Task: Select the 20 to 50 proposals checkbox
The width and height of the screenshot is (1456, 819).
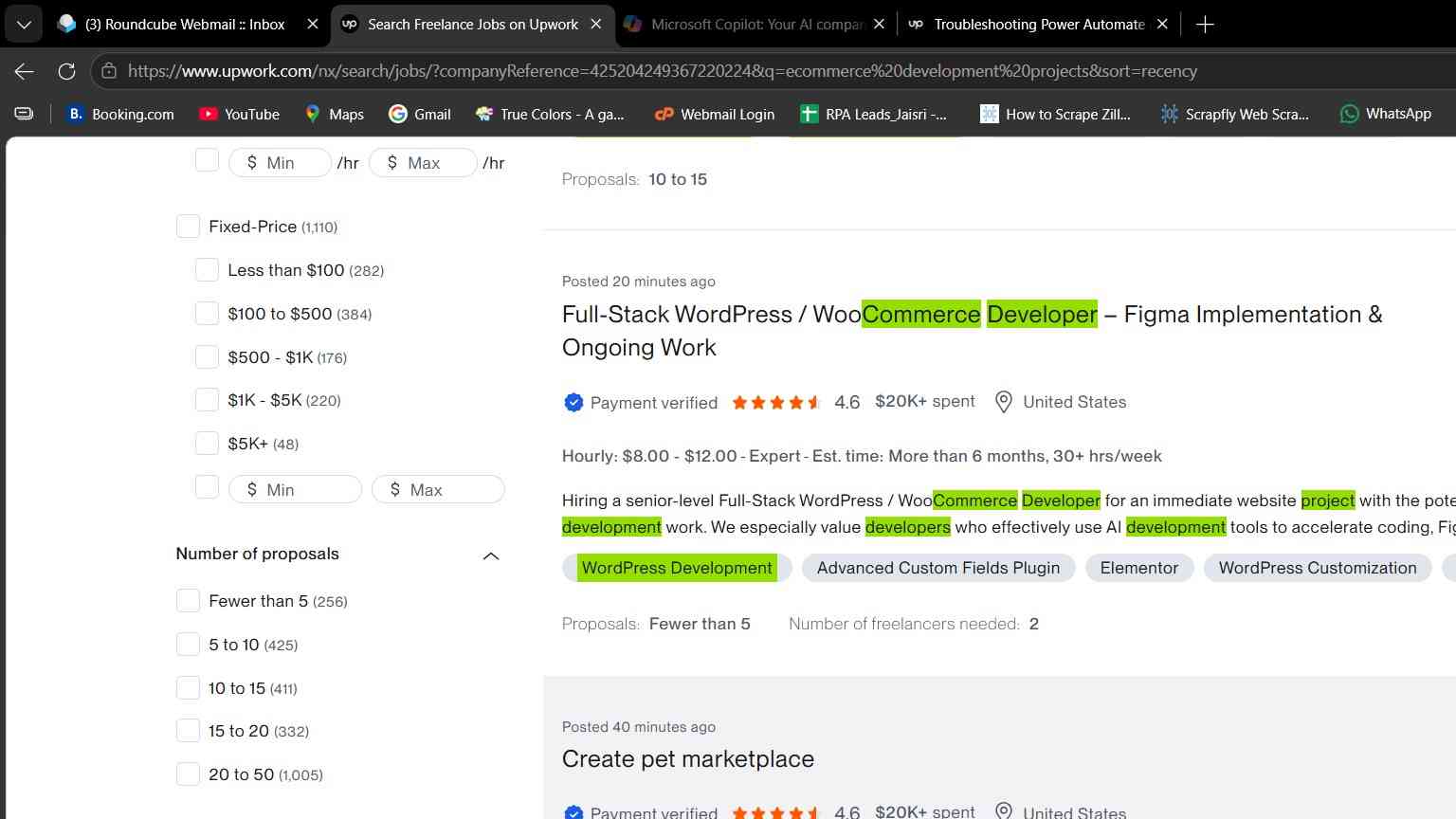Action: click(x=188, y=774)
